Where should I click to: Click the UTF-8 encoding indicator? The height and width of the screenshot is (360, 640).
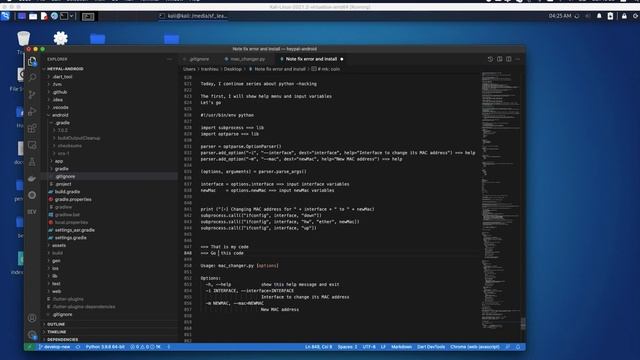point(369,347)
